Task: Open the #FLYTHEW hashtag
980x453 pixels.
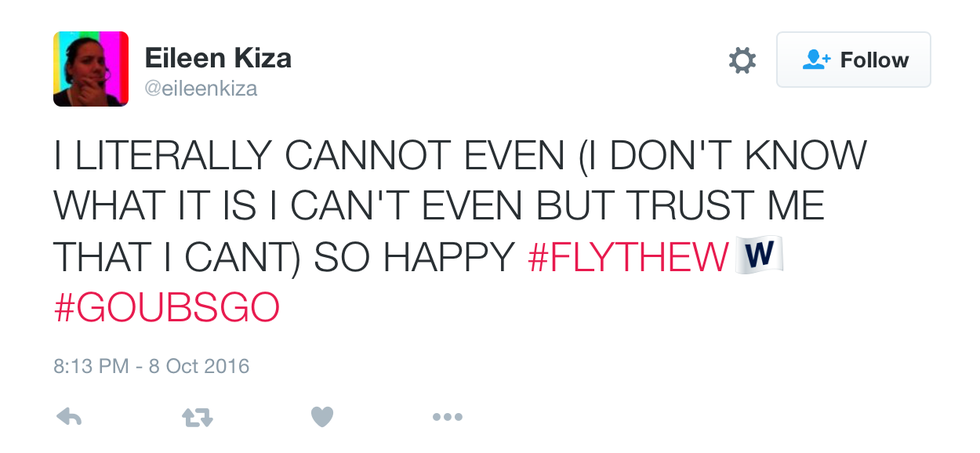Action: [625, 259]
